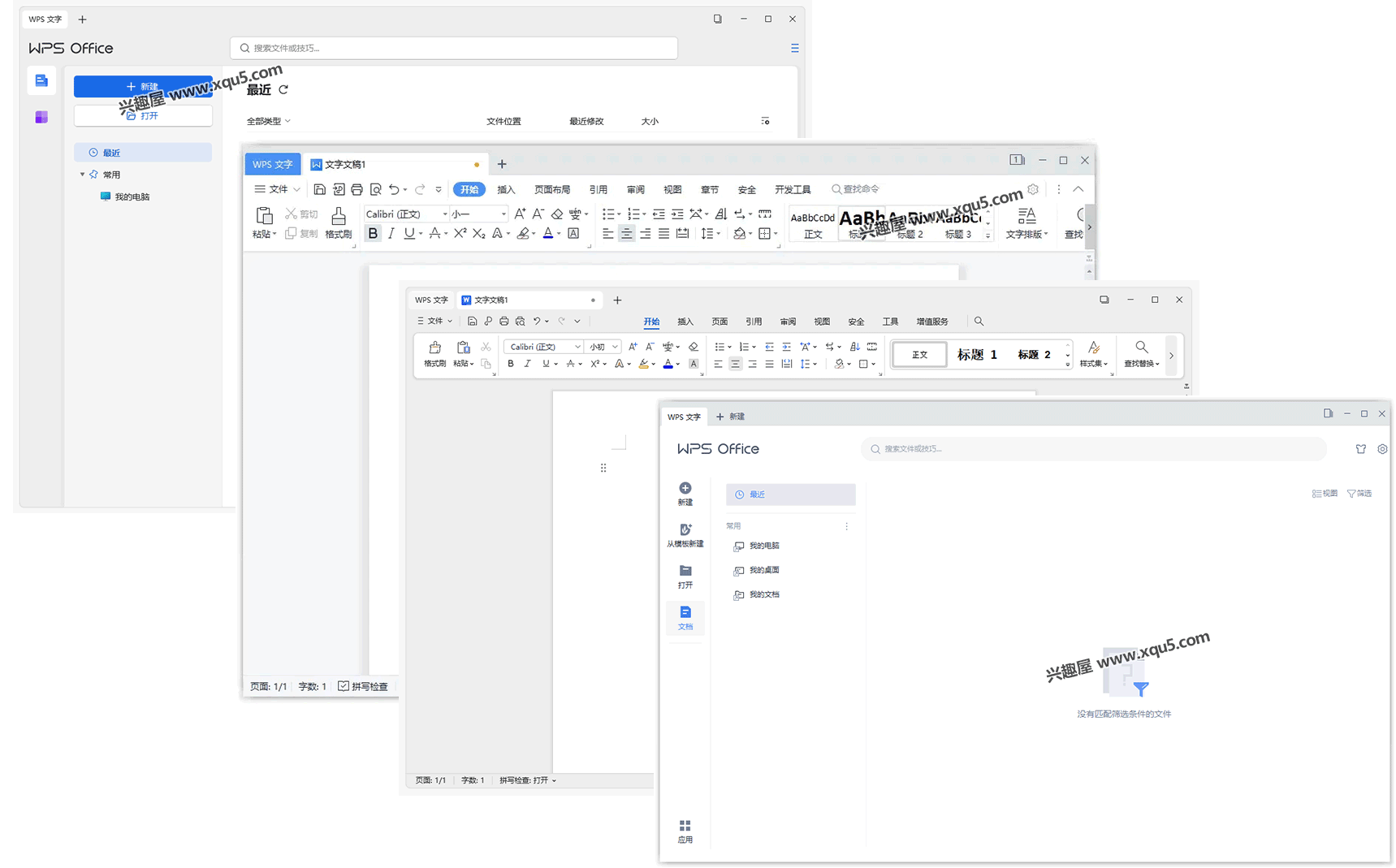Image resolution: width=1396 pixels, height=868 pixels.
Task: Open 拼写检查: 打开 status bar dropdown
Action: pyautogui.click(x=528, y=780)
